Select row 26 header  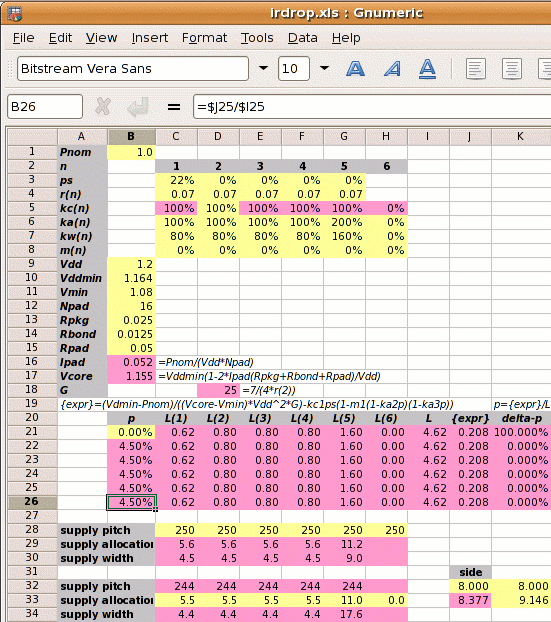click(x=33, y=502)
